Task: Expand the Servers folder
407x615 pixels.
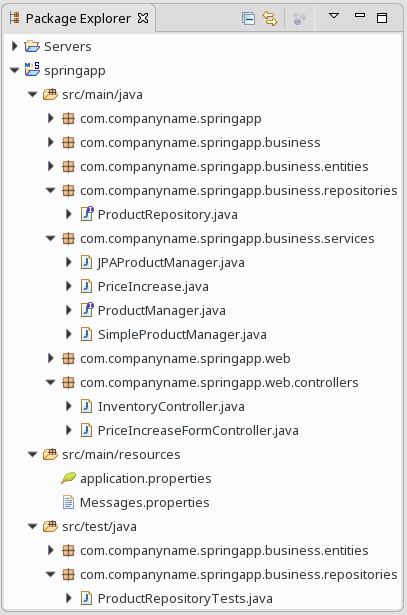Action: pyautogui.click(x=15, y=46)
